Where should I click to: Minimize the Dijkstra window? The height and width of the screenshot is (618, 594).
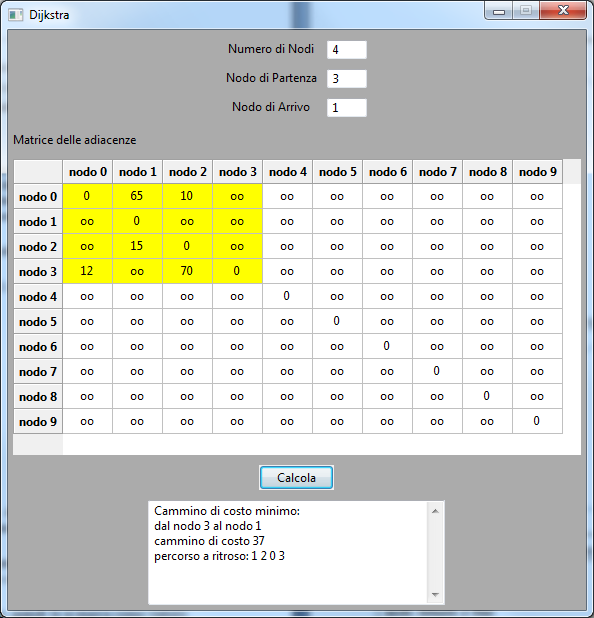(499, 11)
